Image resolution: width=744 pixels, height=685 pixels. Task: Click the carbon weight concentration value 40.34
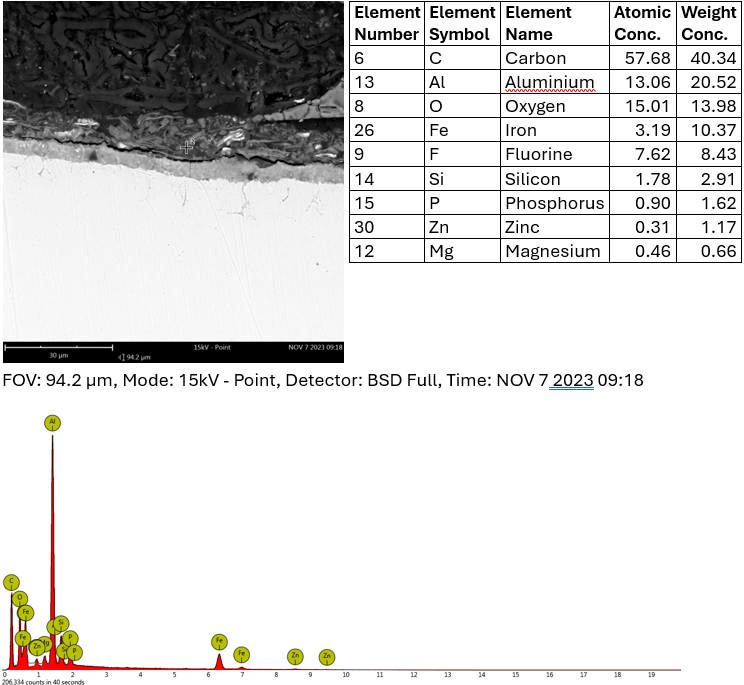713,58
